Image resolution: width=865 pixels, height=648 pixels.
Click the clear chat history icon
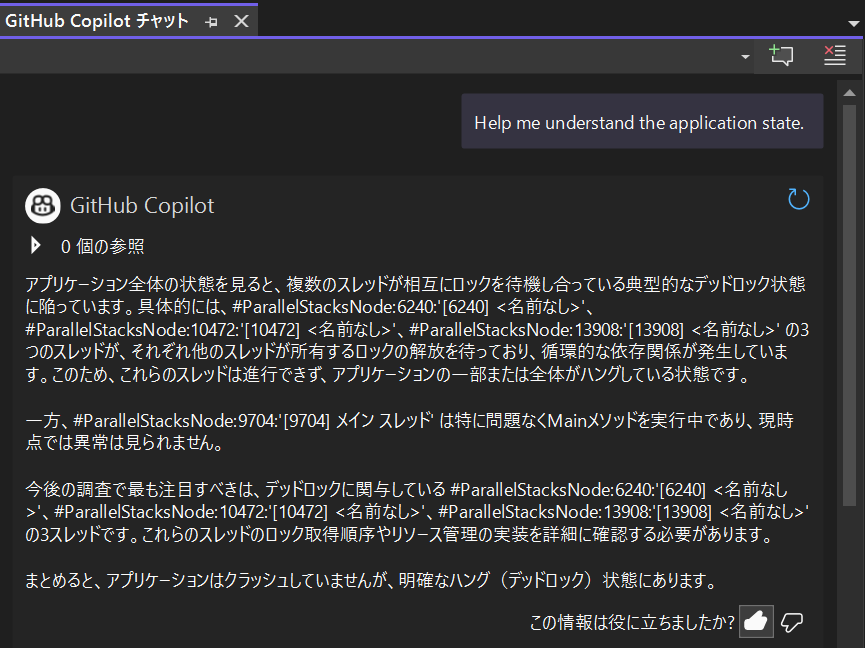[834, 55]
